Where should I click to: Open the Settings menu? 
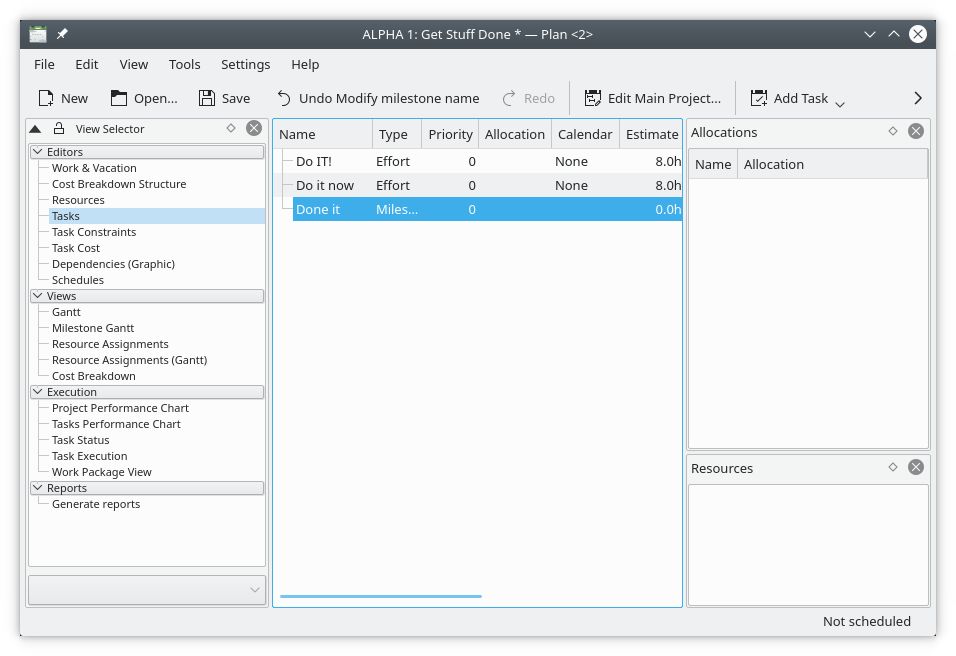245,64
